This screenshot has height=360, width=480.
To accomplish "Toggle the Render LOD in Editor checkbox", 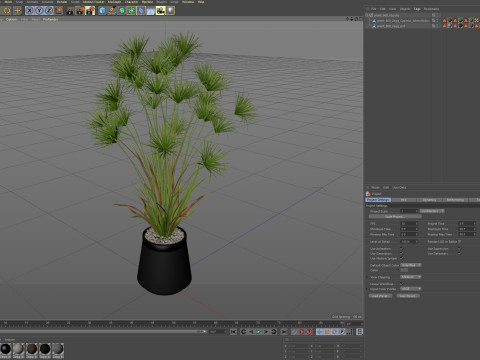I will point(460,241).
